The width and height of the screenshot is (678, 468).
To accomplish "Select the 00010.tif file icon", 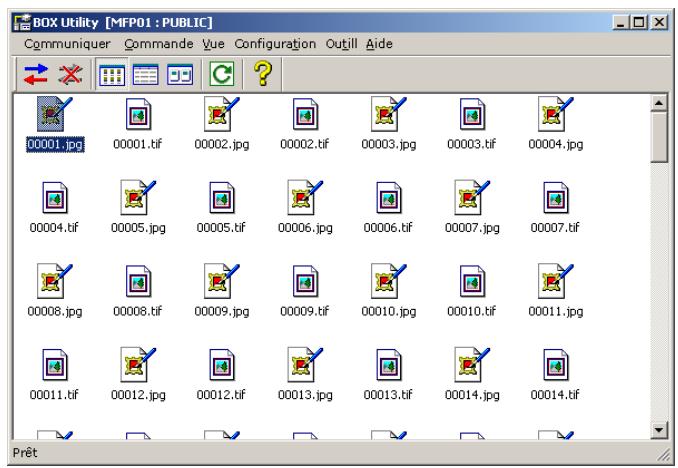I will tap(472, 281).
